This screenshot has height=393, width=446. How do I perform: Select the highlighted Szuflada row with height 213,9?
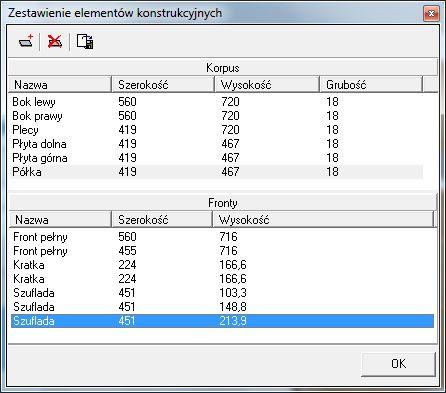pos(222,321)
